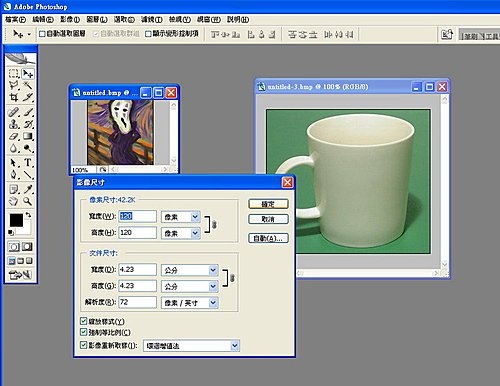Select the Gradient tool
The height and width of the screenshot is (386, 500).
(x=28, y=136)
